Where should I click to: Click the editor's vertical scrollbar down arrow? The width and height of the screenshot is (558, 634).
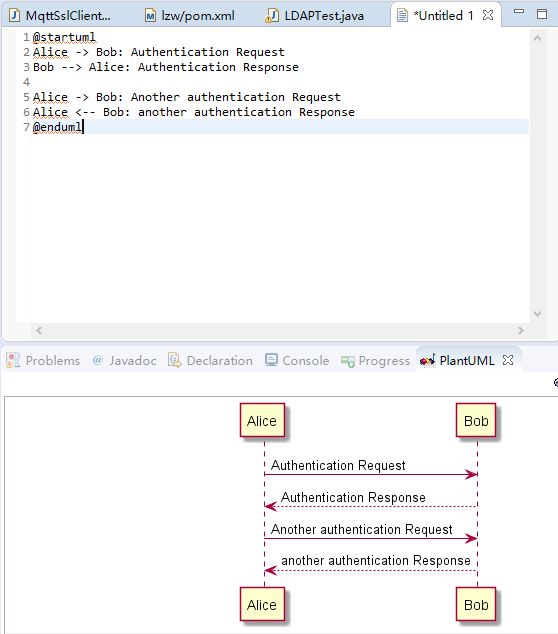click(537, 314)
